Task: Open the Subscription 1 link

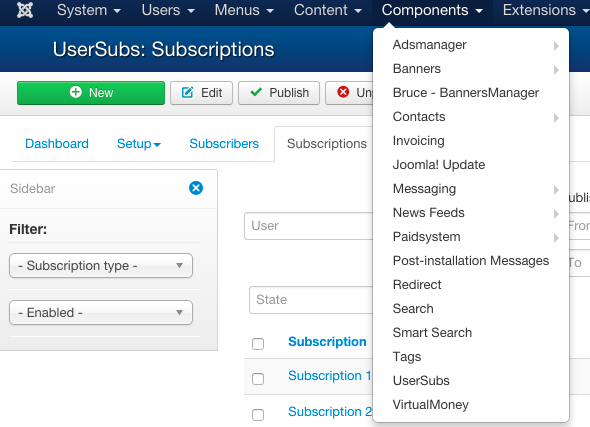Action: (330, 375)
